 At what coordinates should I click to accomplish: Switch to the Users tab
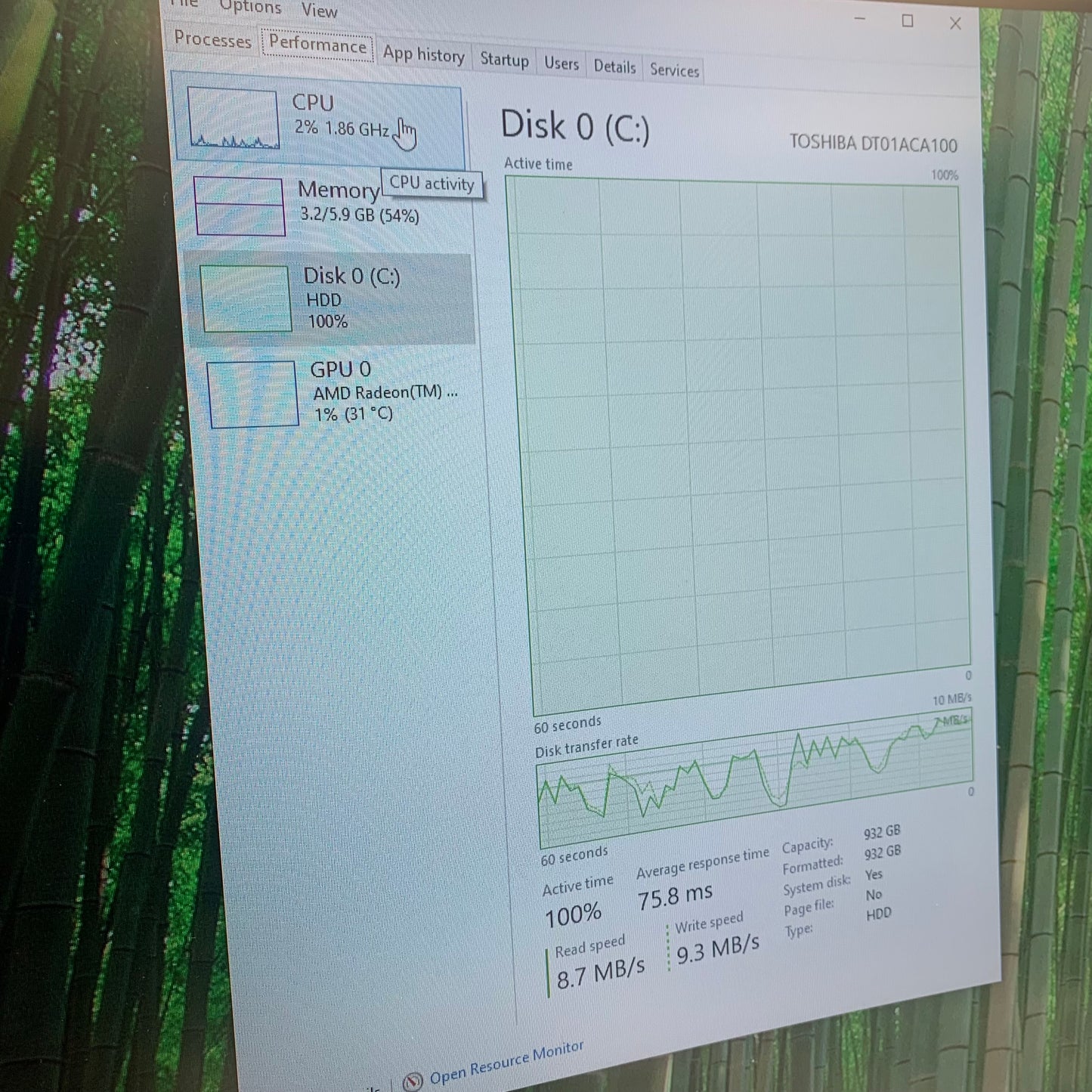point(560,64)
